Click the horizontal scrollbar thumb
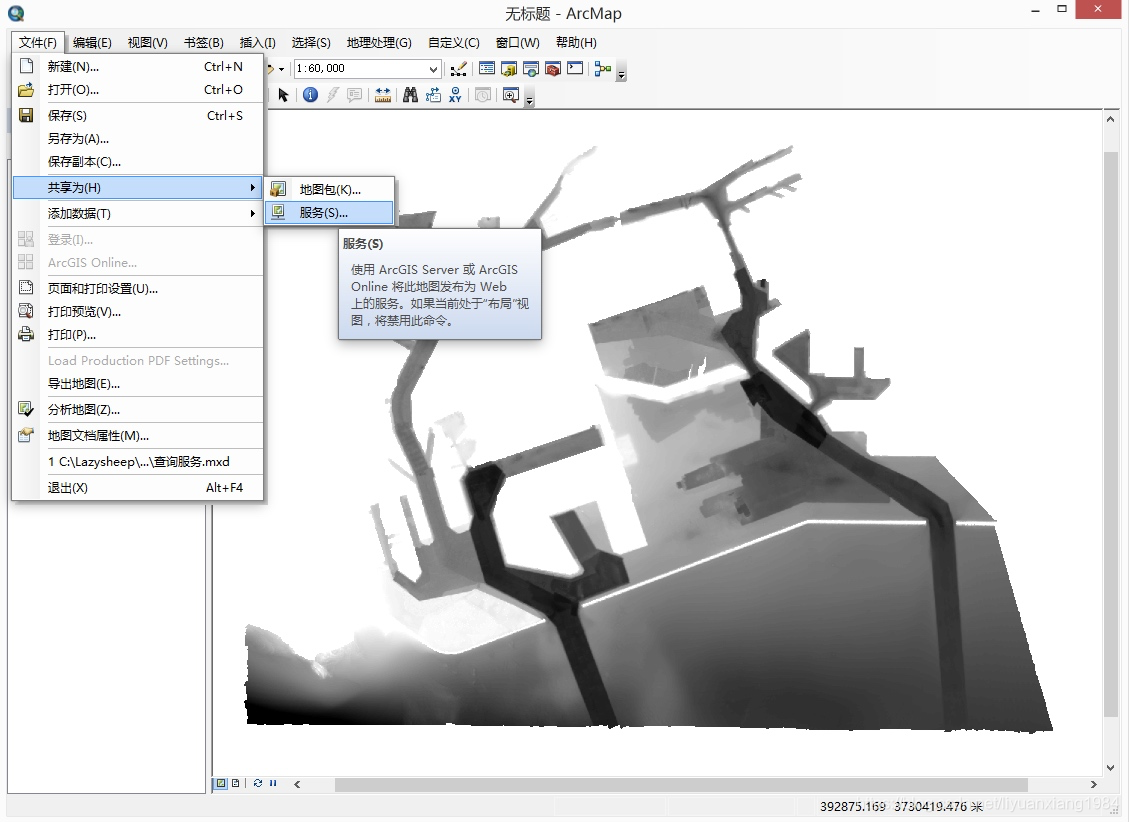The width and height of the screenshot is (1129, 822). [680, 785]
